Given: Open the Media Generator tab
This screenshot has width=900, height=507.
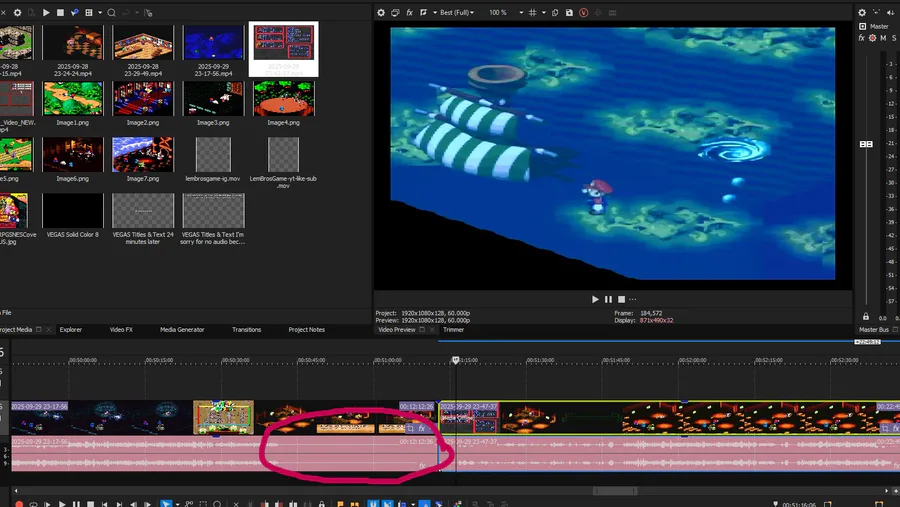Looking at the screenshot, I should [x=182, y=330].
